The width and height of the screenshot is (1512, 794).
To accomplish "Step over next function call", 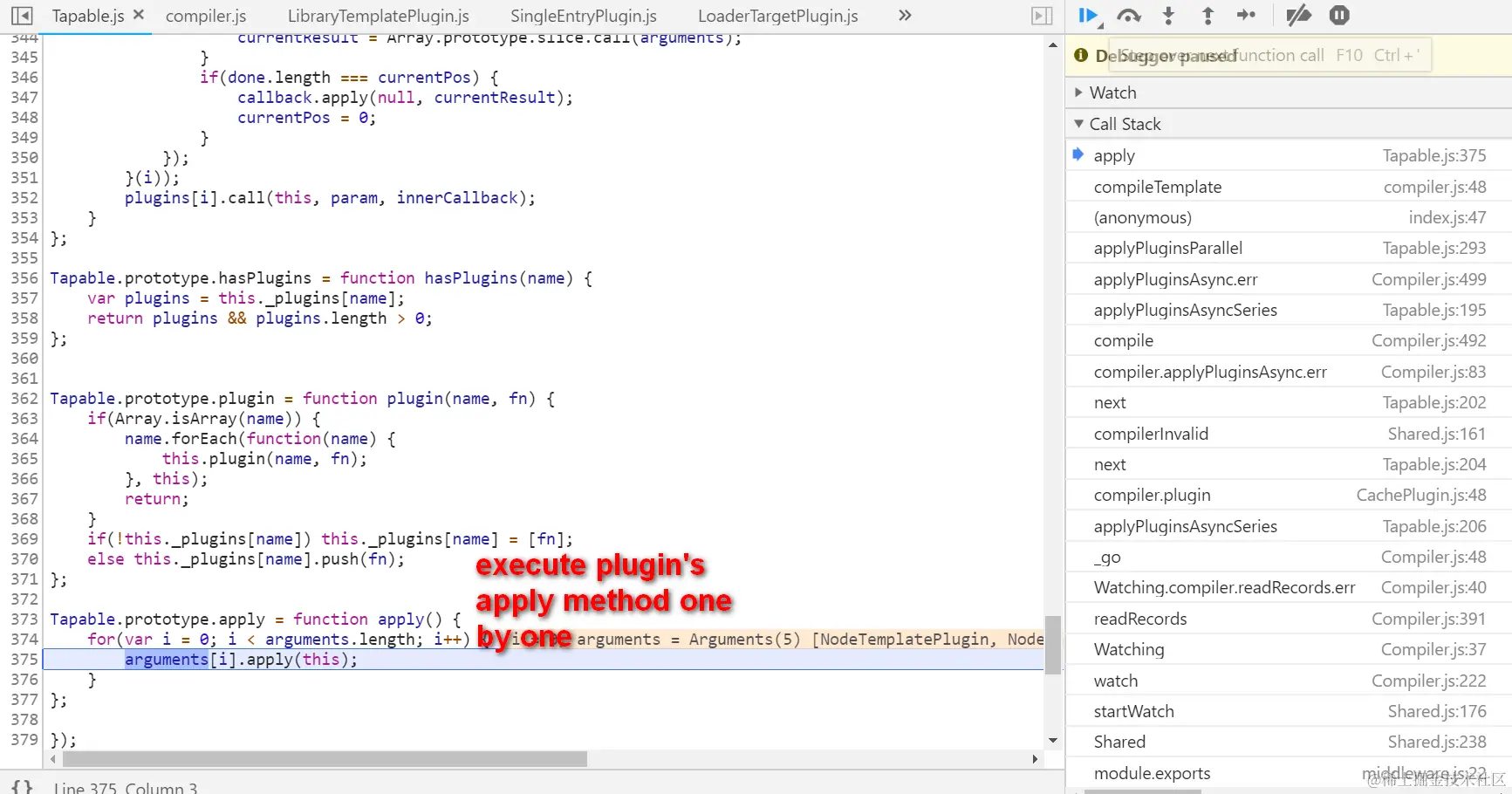I will pos(1129,16).
